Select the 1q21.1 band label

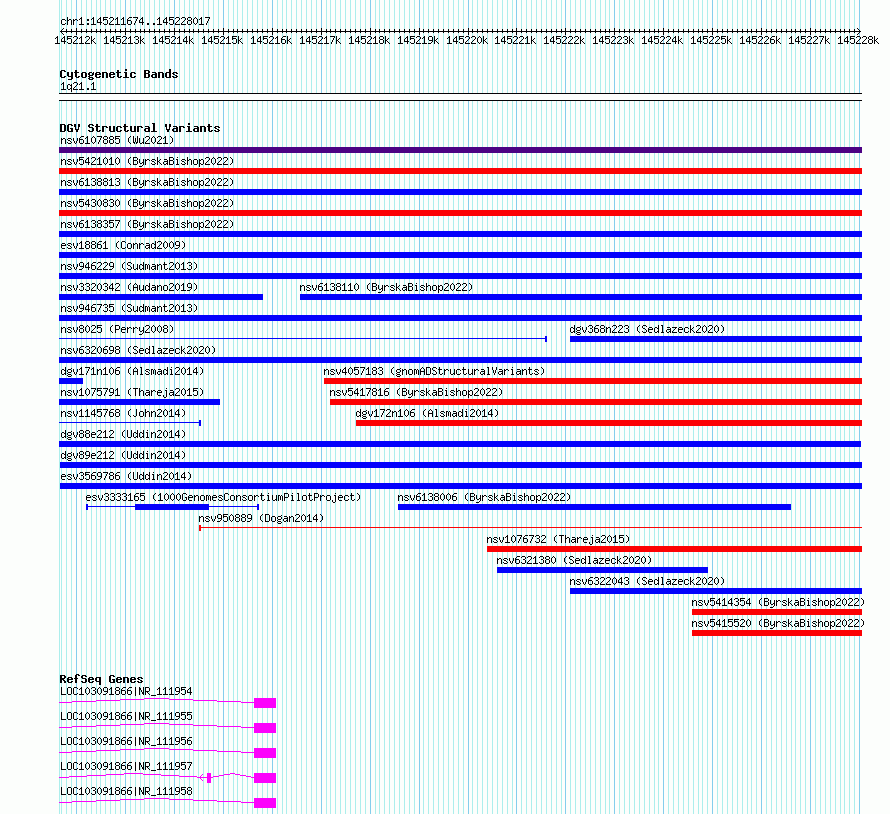(x=78, y=86)
